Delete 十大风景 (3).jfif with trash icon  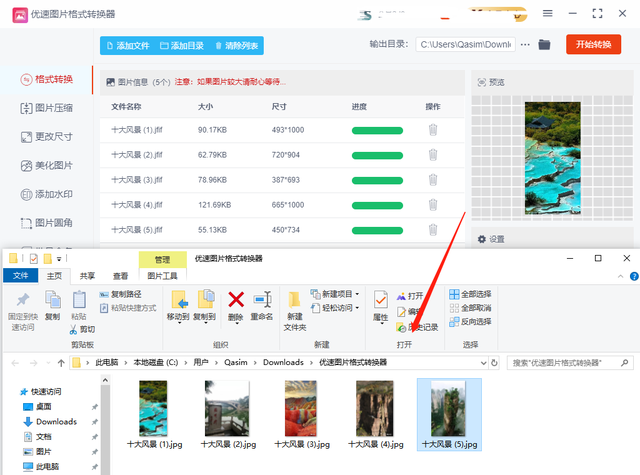(433, 180)
